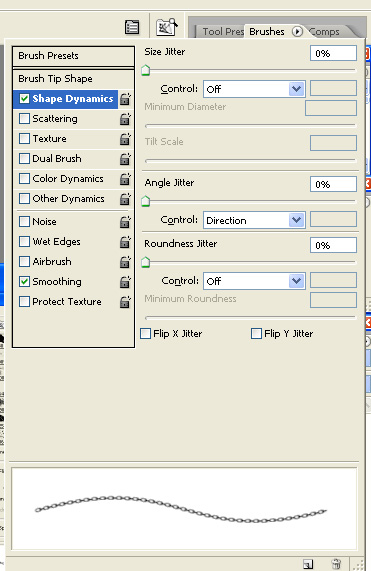Image resolution: width=371 pixels, height=571 pixels.
Task: Toggle lock icon for Color Dynamics
Action: 125,179
